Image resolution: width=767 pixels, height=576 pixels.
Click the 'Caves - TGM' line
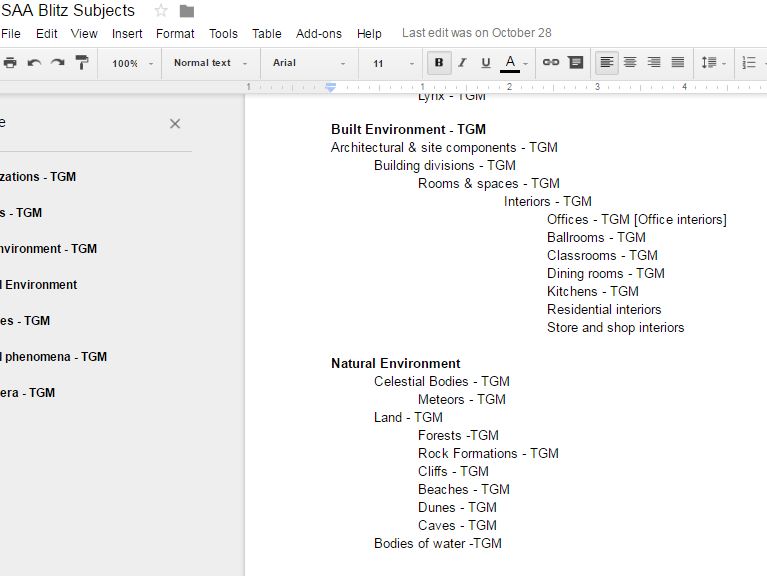[457, 525]
